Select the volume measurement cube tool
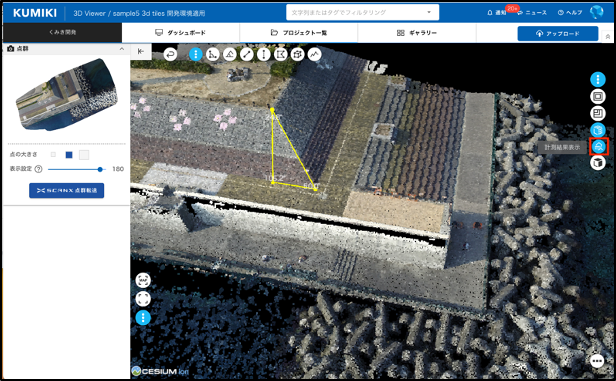Screen dimensions: 616x381 (x=297, y=54)
